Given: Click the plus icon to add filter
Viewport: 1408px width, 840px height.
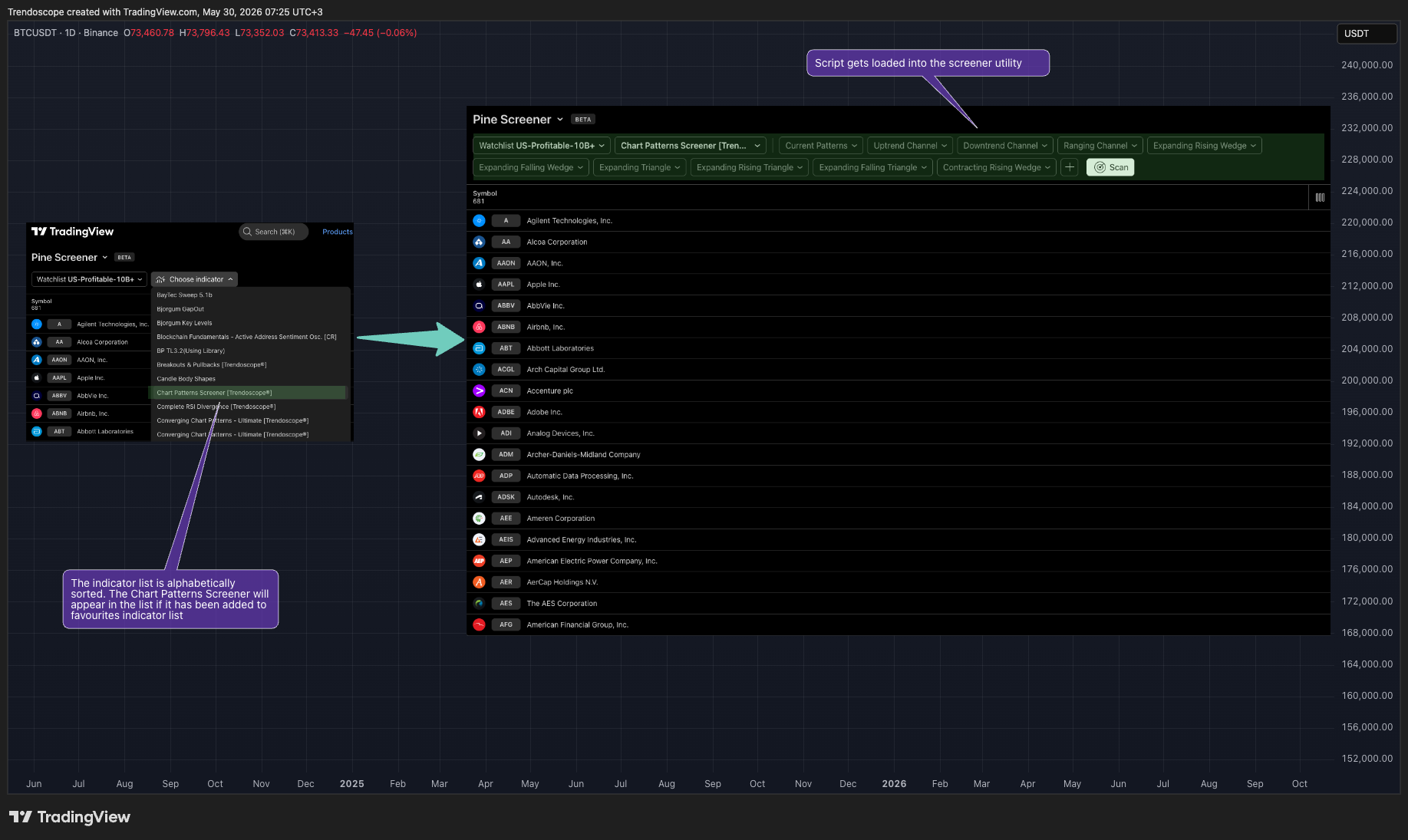Looking at the screenshot, I should [1070, 167].
